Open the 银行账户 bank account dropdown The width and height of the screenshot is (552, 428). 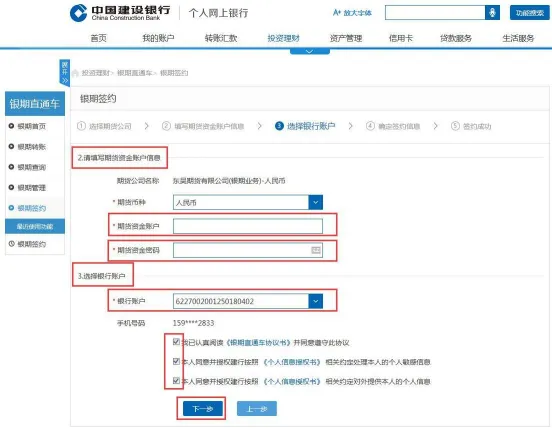coord(248,301)
